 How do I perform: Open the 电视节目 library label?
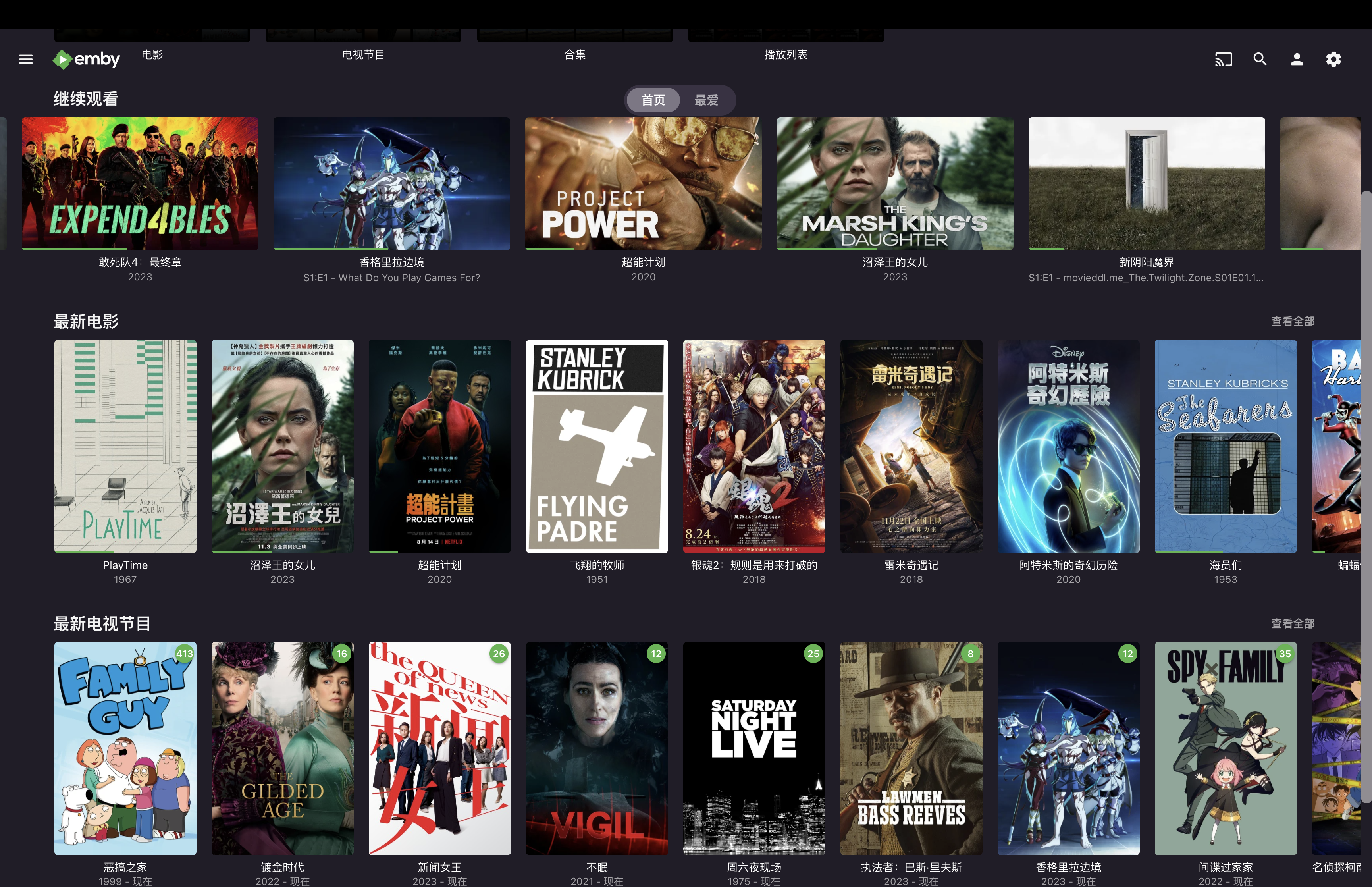[363, 55]
